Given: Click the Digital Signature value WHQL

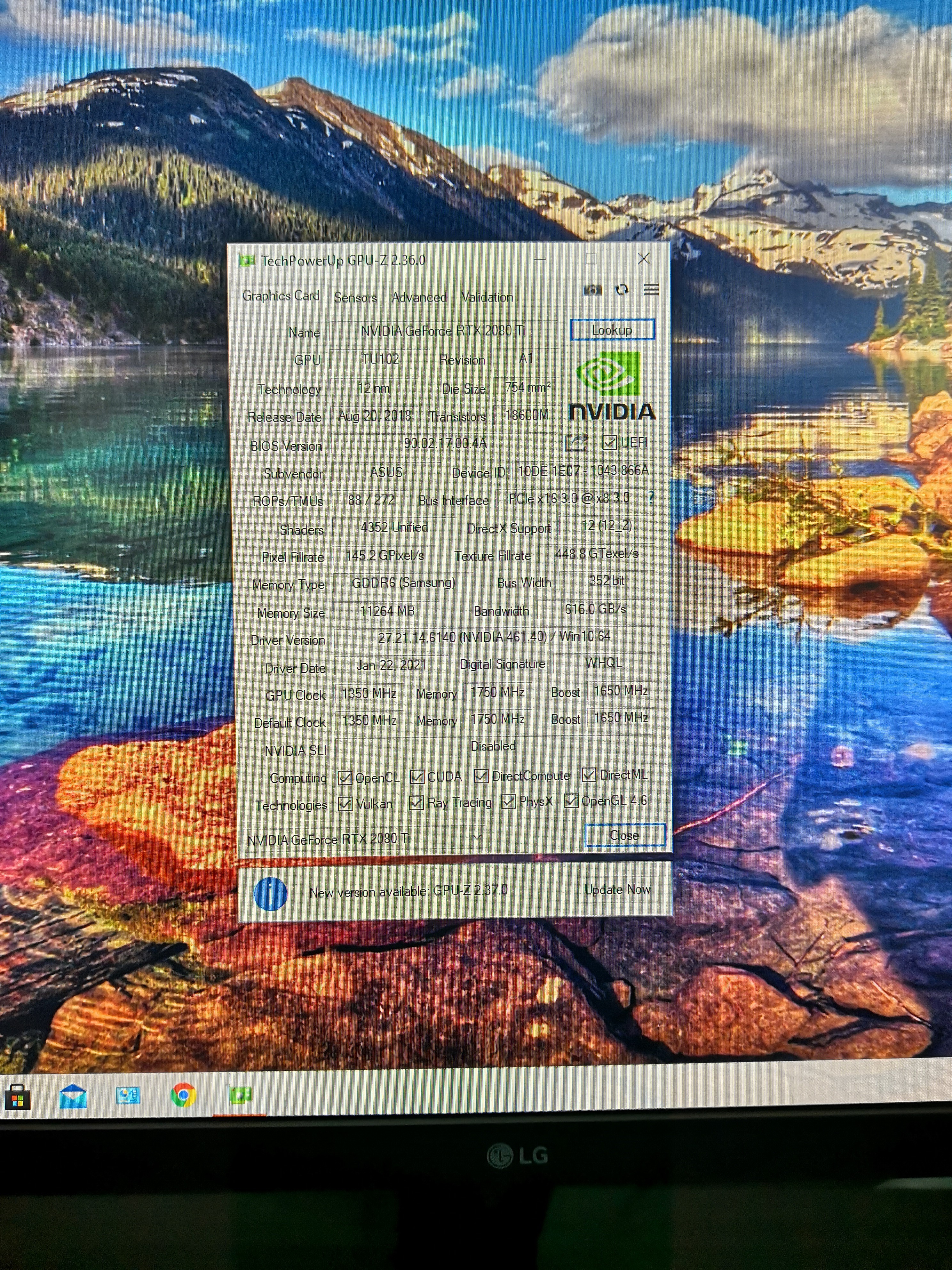Looking at the screenshot, I should click(x=603, y=663).
